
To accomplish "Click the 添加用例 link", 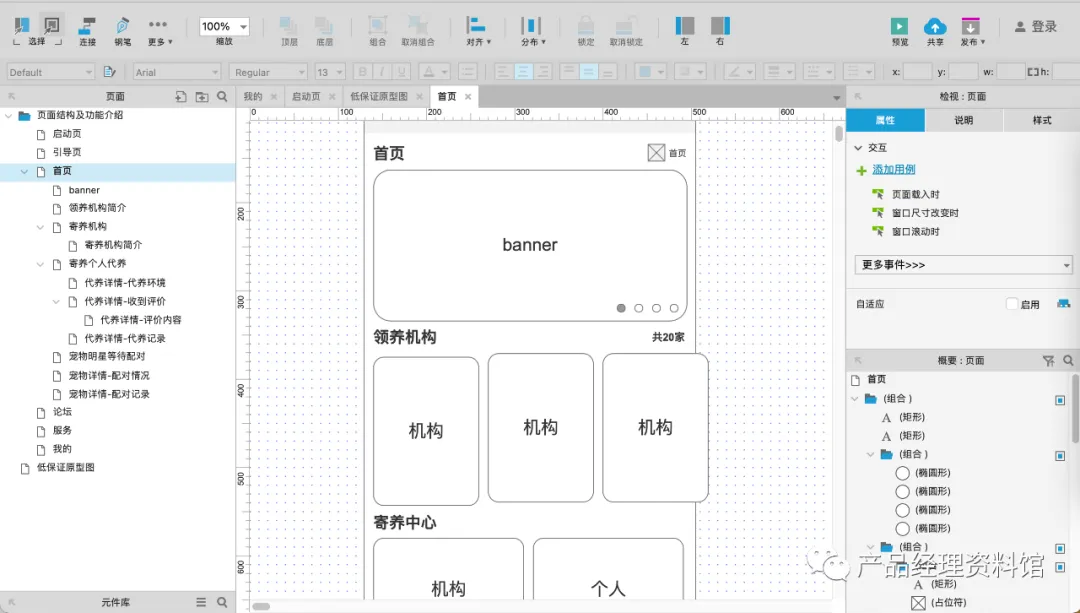I will pyautogui.click(x=893, y=169).
